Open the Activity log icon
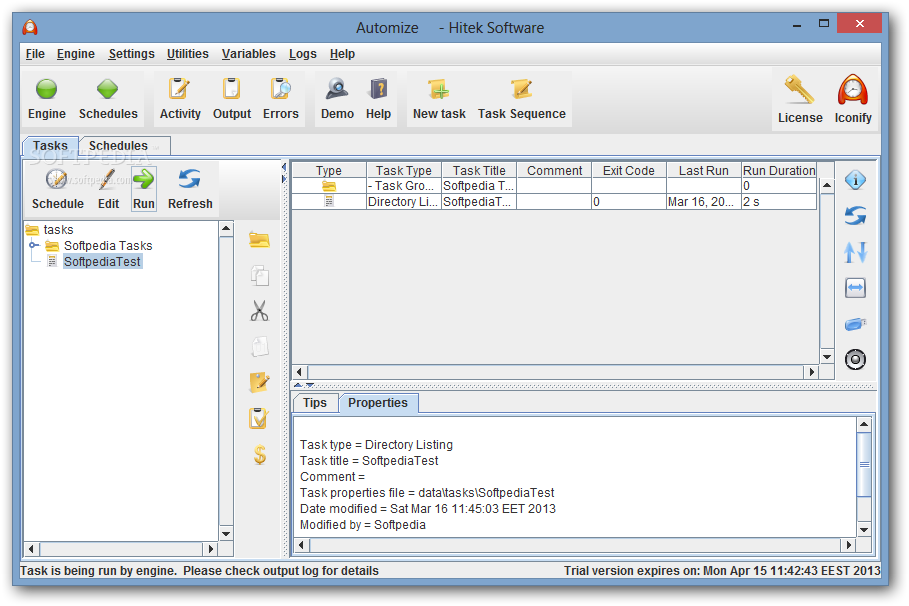Screen dimensions: 909x606 [179, 89]
